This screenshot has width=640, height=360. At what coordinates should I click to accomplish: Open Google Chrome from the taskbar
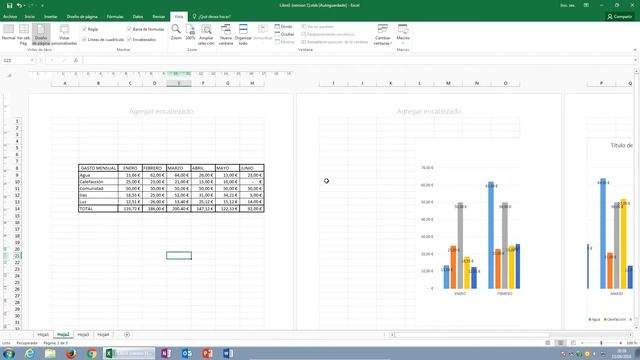[x=91, y=353]
